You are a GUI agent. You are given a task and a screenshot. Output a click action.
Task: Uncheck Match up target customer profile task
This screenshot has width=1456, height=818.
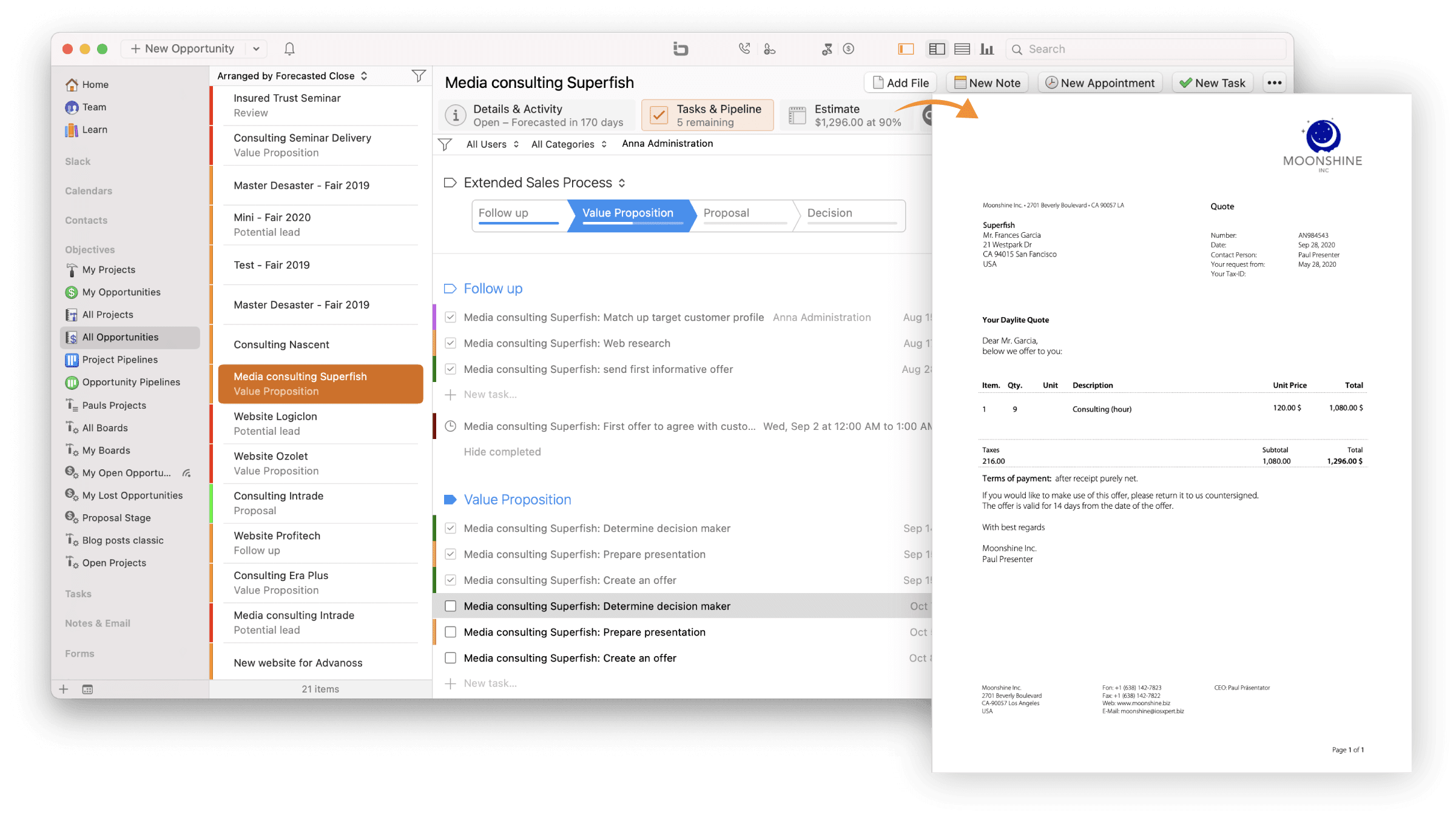(x=450, y=317)
